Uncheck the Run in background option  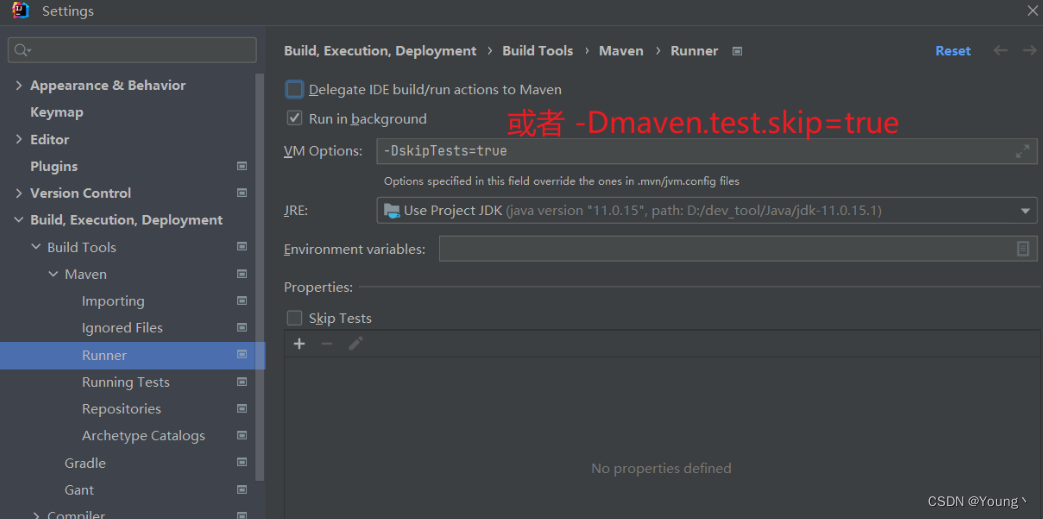coord(294,118)
